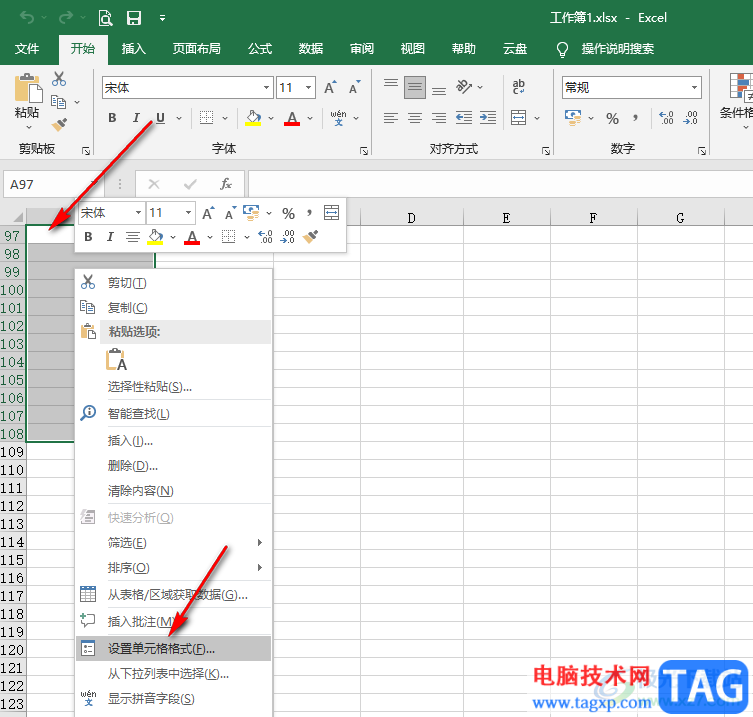Click Merge and Center icon in ribbon
The image size is (753, 717).
[519, 118]
